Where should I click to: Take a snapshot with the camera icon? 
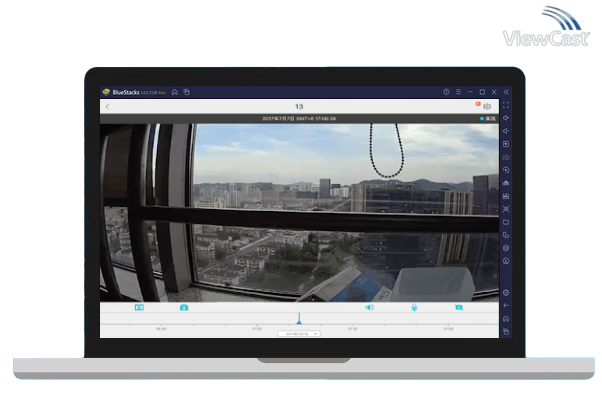pyautogui.click(x=184, y=308)
